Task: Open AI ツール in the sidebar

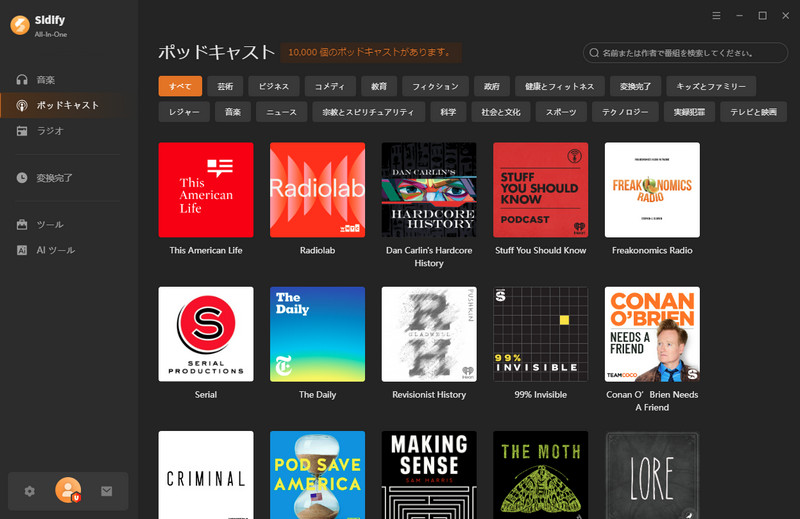Action: pos(54,250)
